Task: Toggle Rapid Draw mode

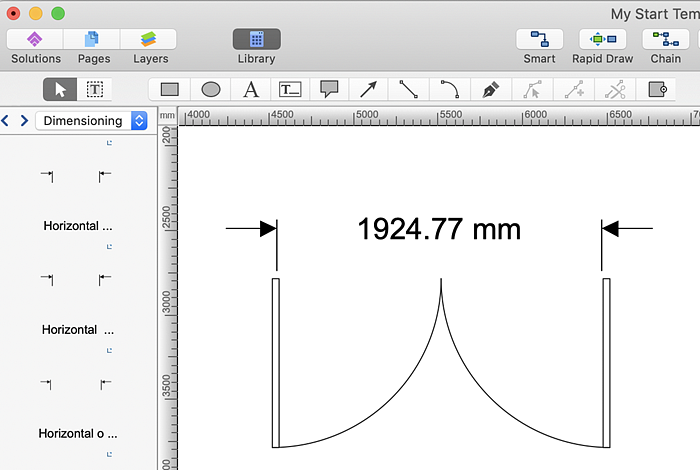Action: click(602, 40)
